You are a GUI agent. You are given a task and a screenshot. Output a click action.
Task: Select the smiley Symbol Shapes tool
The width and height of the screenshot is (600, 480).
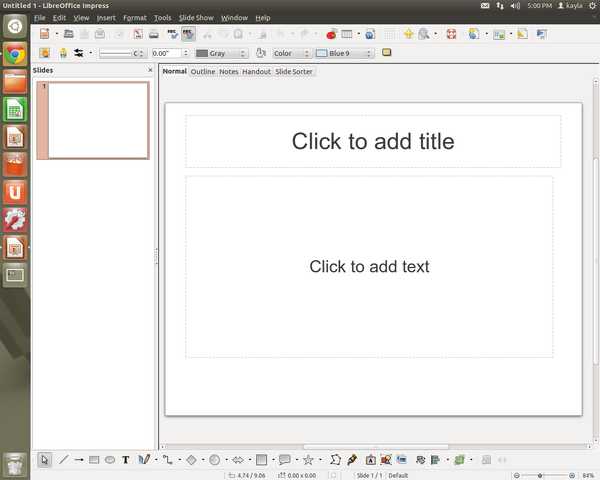(214, 459)
